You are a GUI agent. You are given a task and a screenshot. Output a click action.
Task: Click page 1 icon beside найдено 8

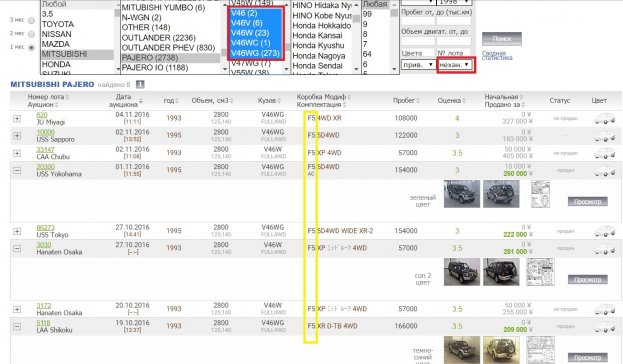140,84
